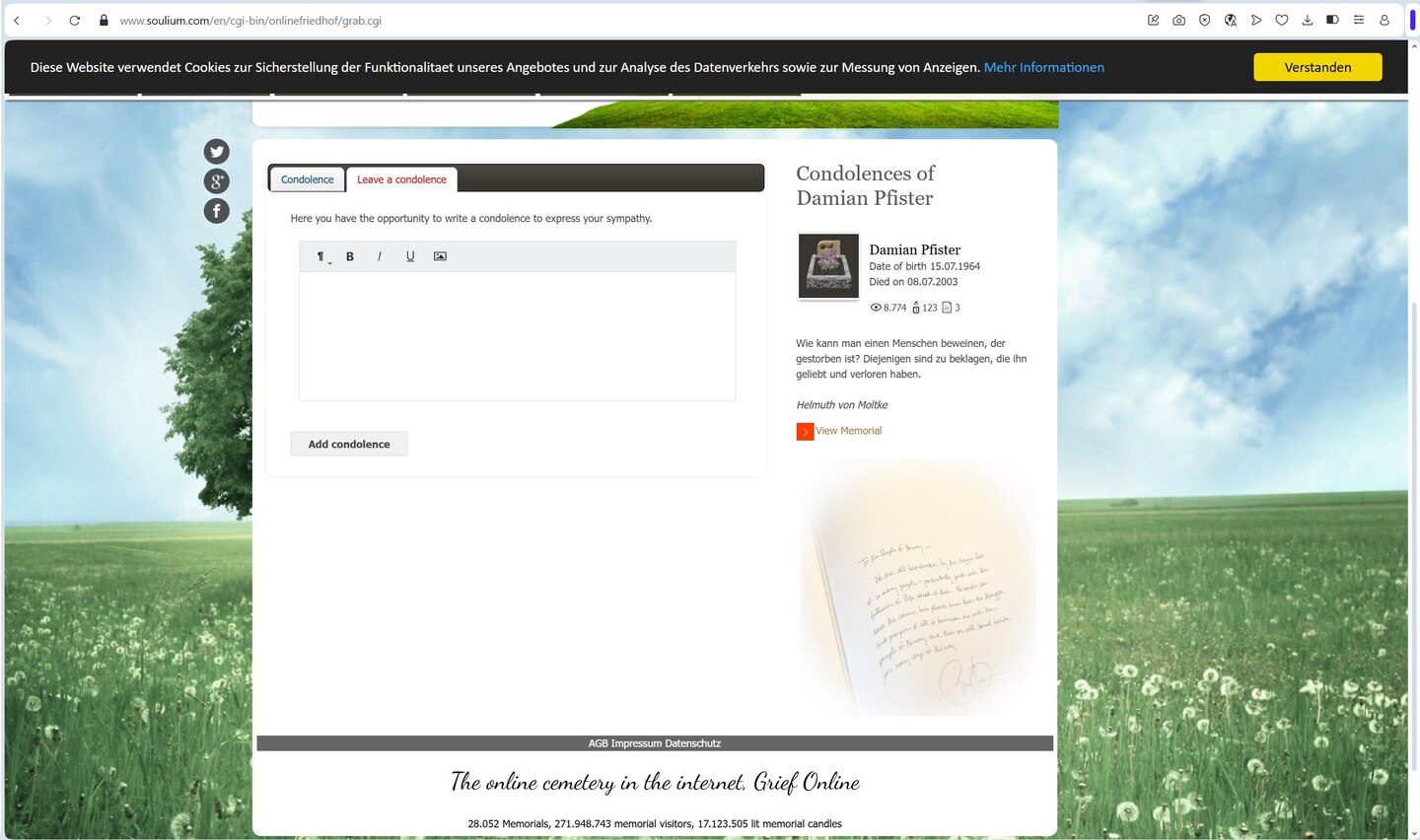Go back to the previous page
The height and width of the screenshot is (840, 1420).
(17, 20)
